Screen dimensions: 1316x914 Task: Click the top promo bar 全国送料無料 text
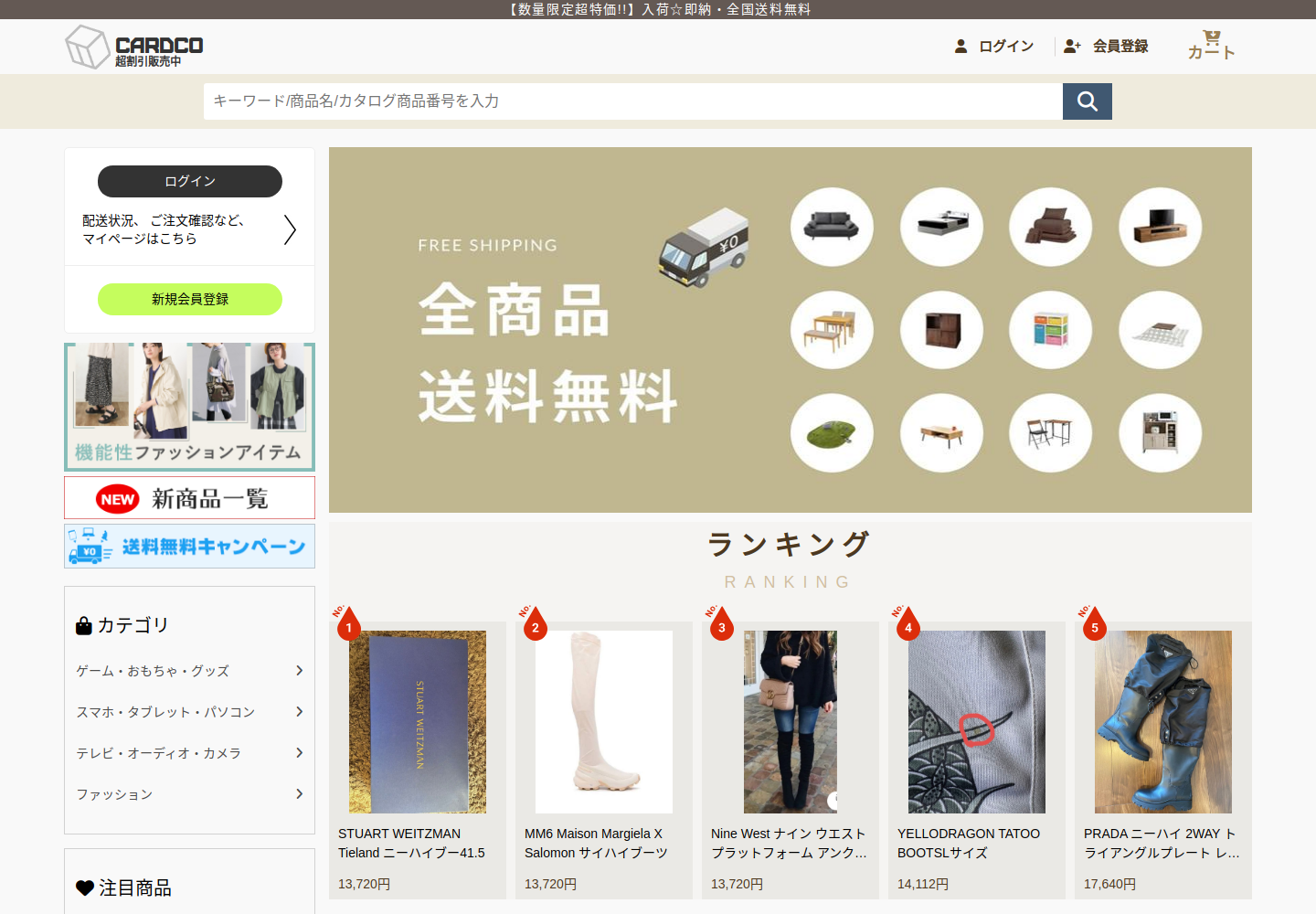[x=769, y=9]
